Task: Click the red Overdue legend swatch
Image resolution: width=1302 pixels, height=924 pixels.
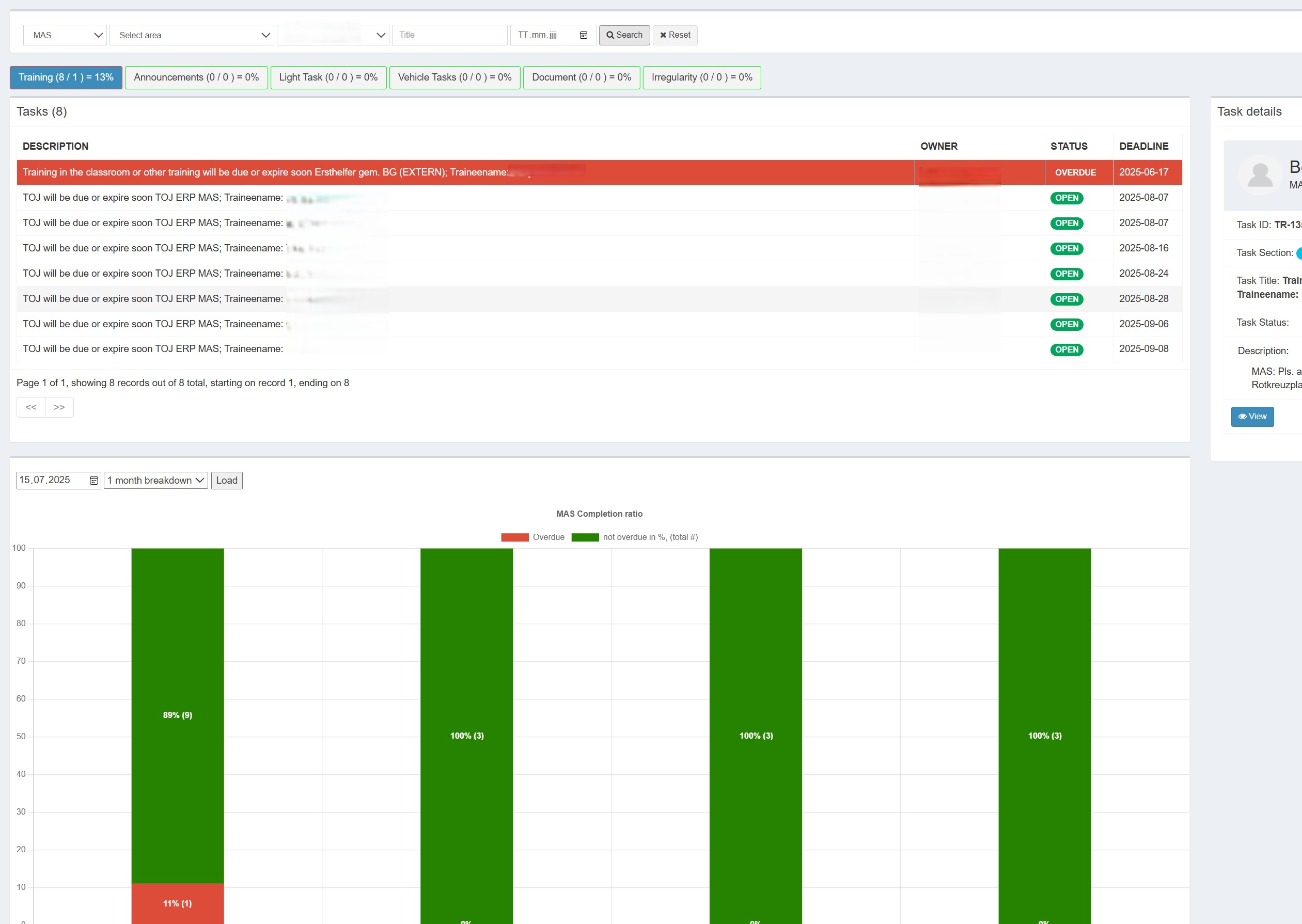Action: click(x=514, y=537)
